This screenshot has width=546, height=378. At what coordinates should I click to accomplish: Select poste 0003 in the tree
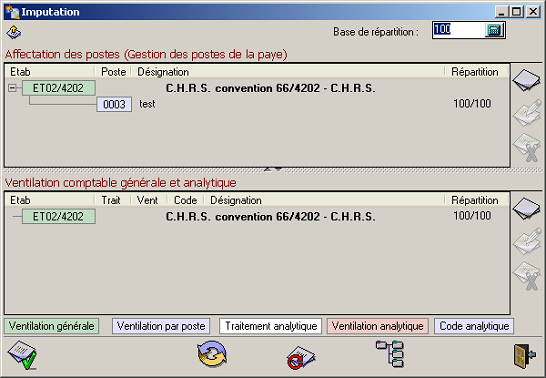click(x=114, y=104)
